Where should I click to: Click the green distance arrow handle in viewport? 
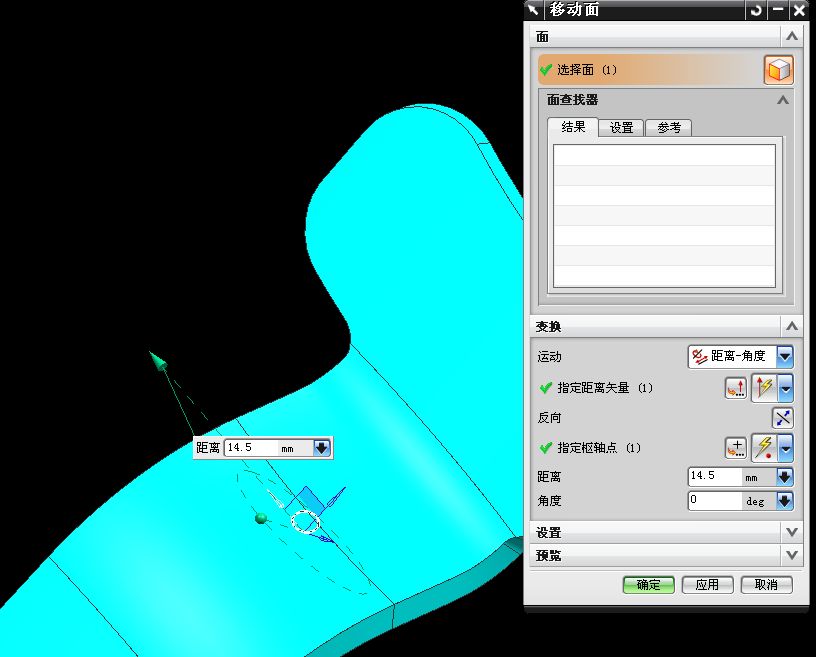pyautogui.click(x=158, y=360)
